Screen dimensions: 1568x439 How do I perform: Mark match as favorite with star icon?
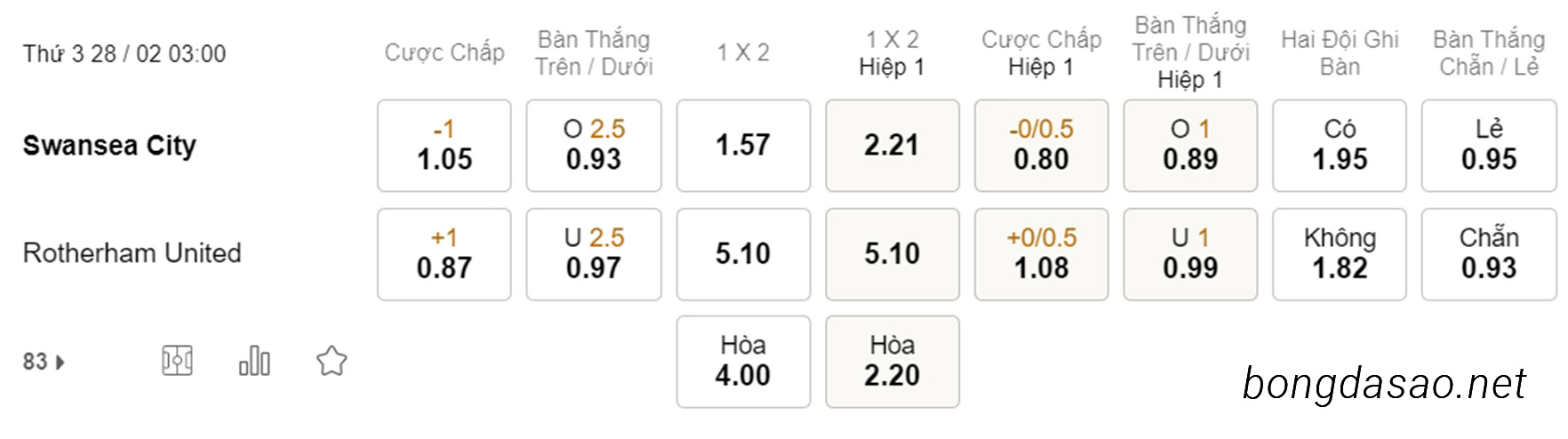pos(332,361)
